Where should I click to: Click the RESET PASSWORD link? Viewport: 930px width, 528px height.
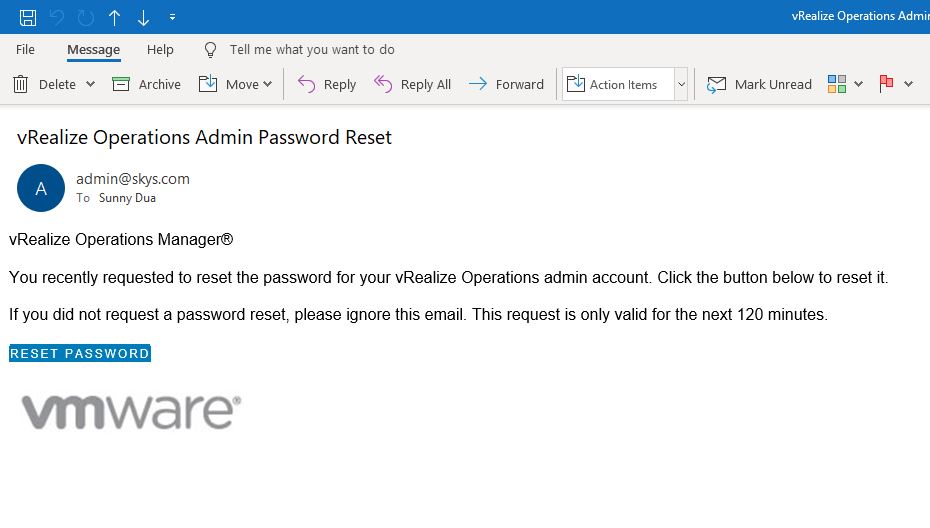[x=80, y=353]
